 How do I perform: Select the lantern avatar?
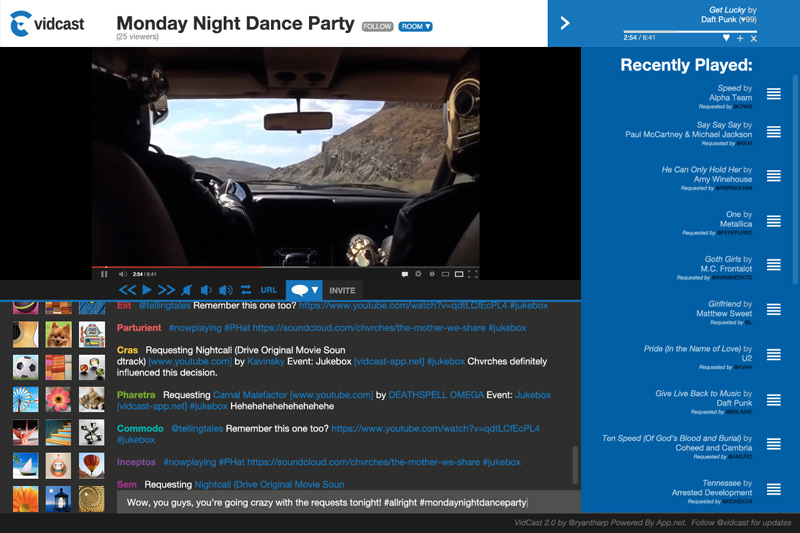click(58, 499)
